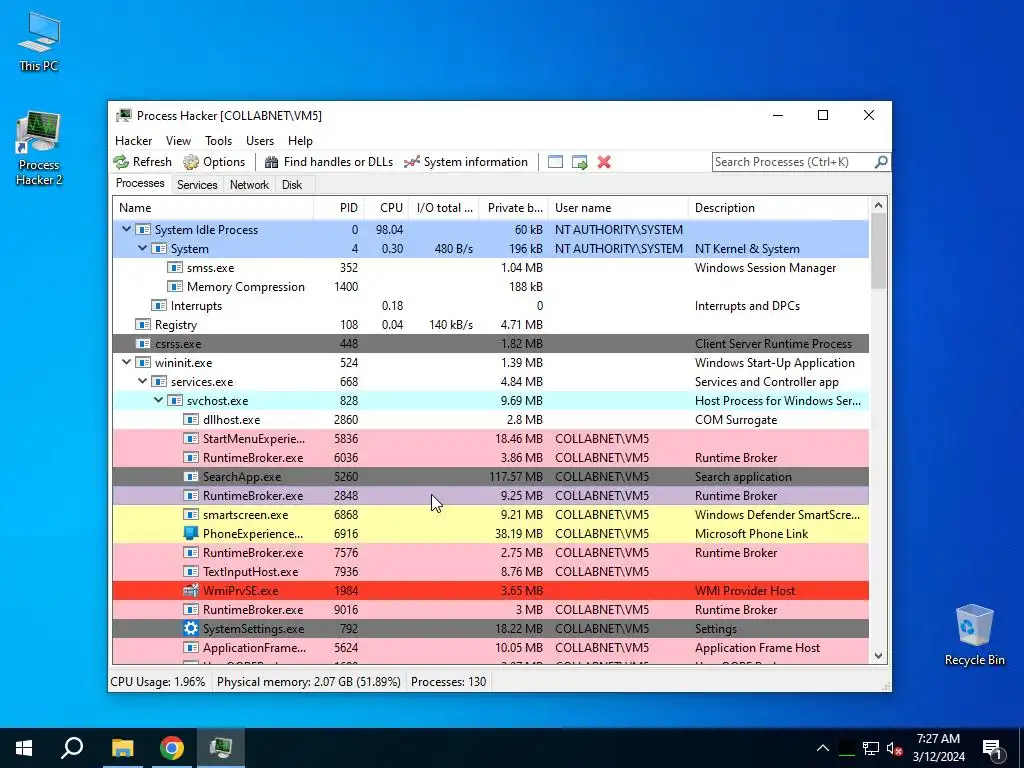
Task: Open the Hacker menu
Action: [133, 140]
